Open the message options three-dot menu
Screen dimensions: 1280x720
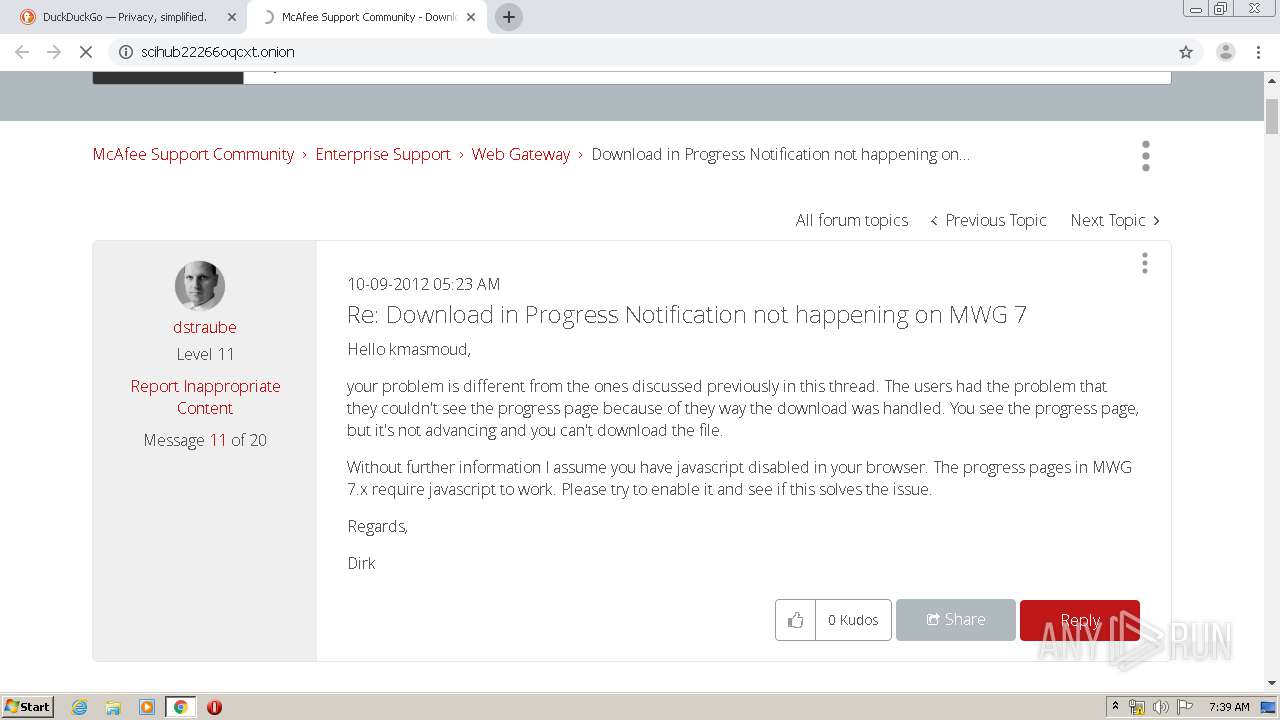pyautogui.click(x=1145, y=263)
